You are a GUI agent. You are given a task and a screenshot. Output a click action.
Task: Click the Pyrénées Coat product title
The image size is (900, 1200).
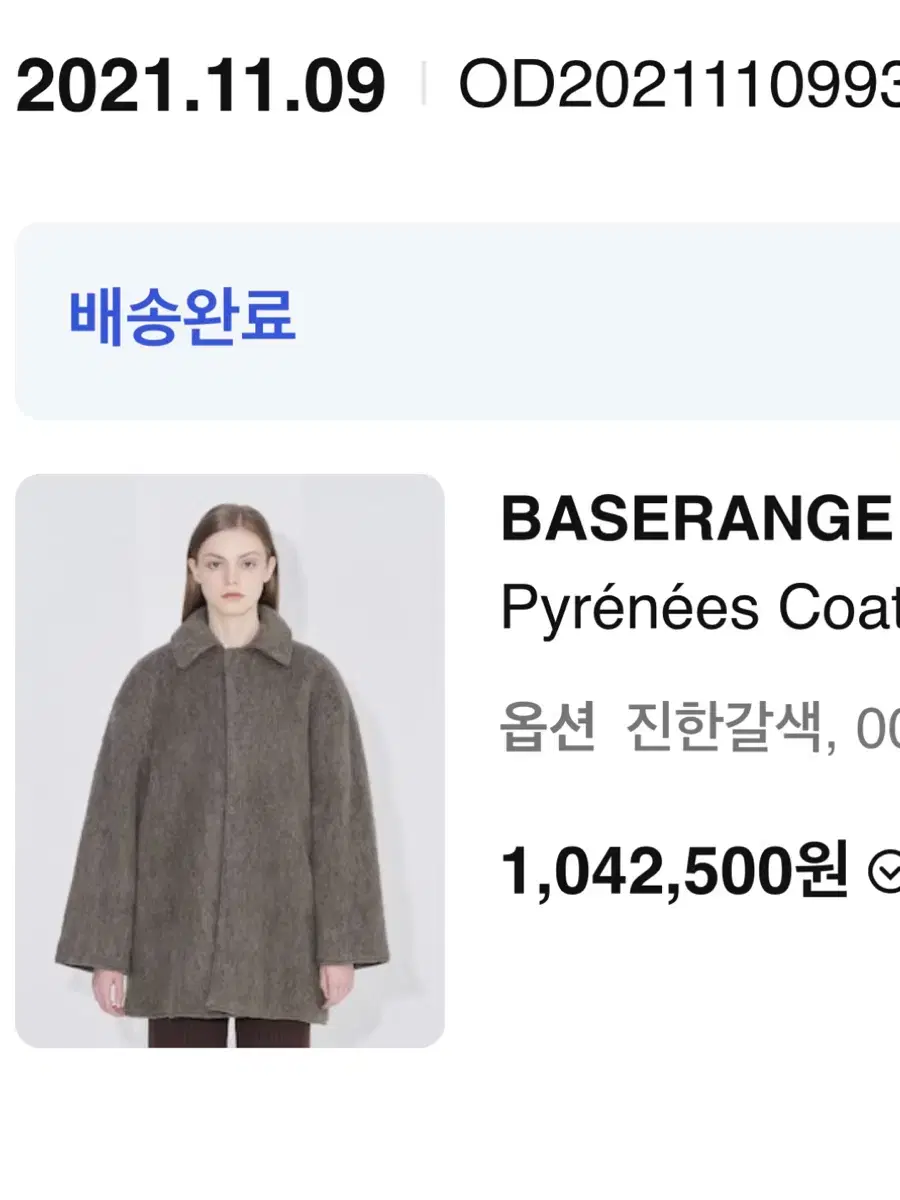click(700, 607)
